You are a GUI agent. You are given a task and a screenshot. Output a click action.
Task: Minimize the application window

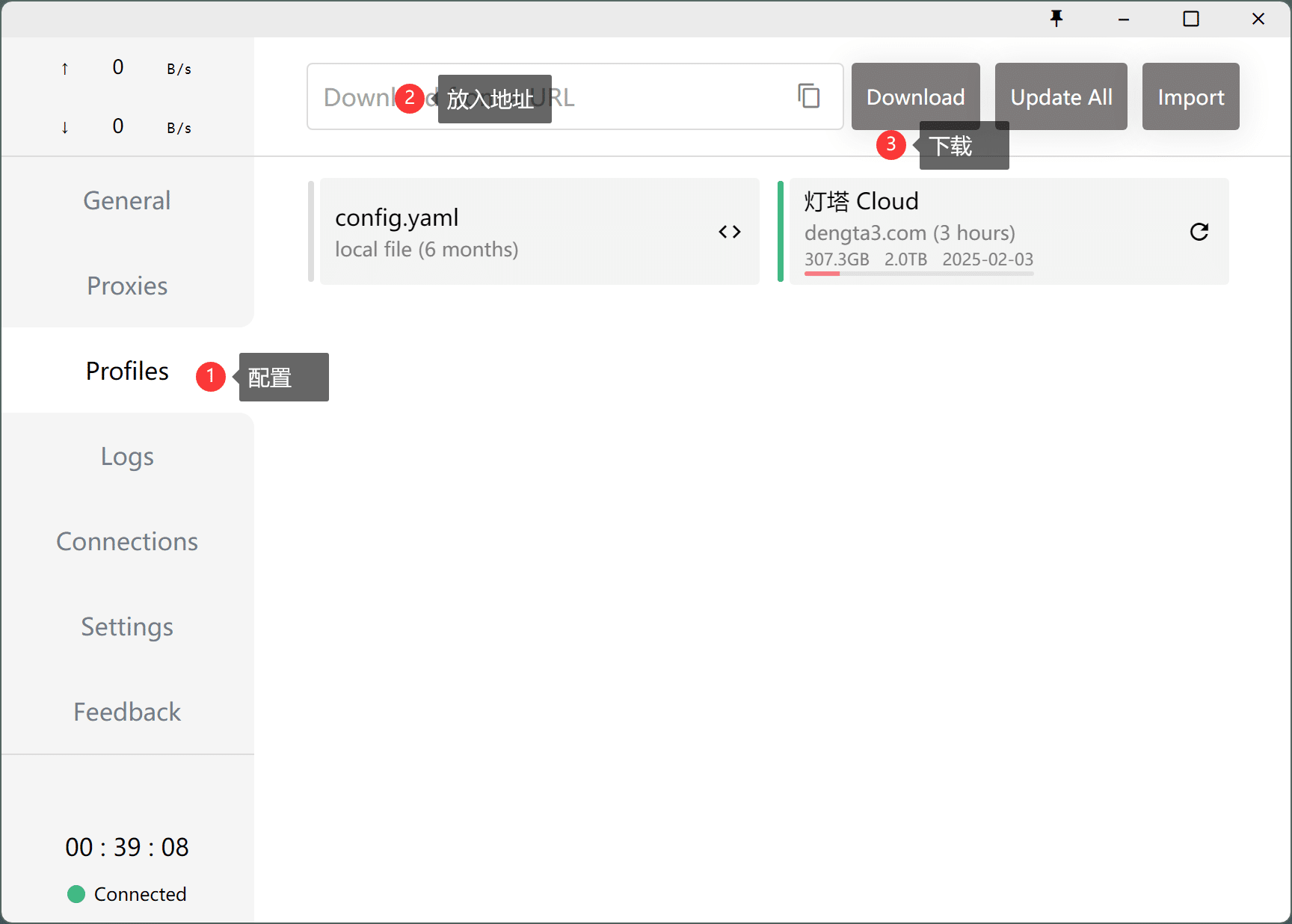[1124, 19]
